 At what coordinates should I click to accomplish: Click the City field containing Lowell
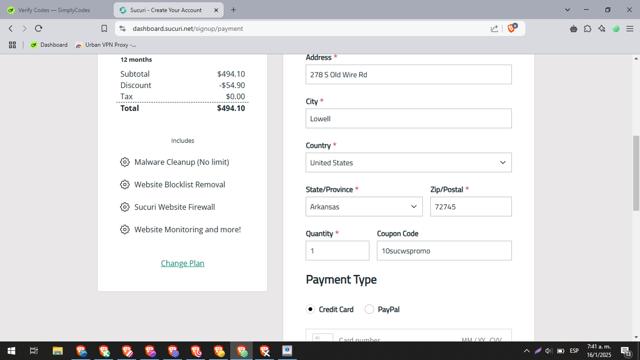408,118
